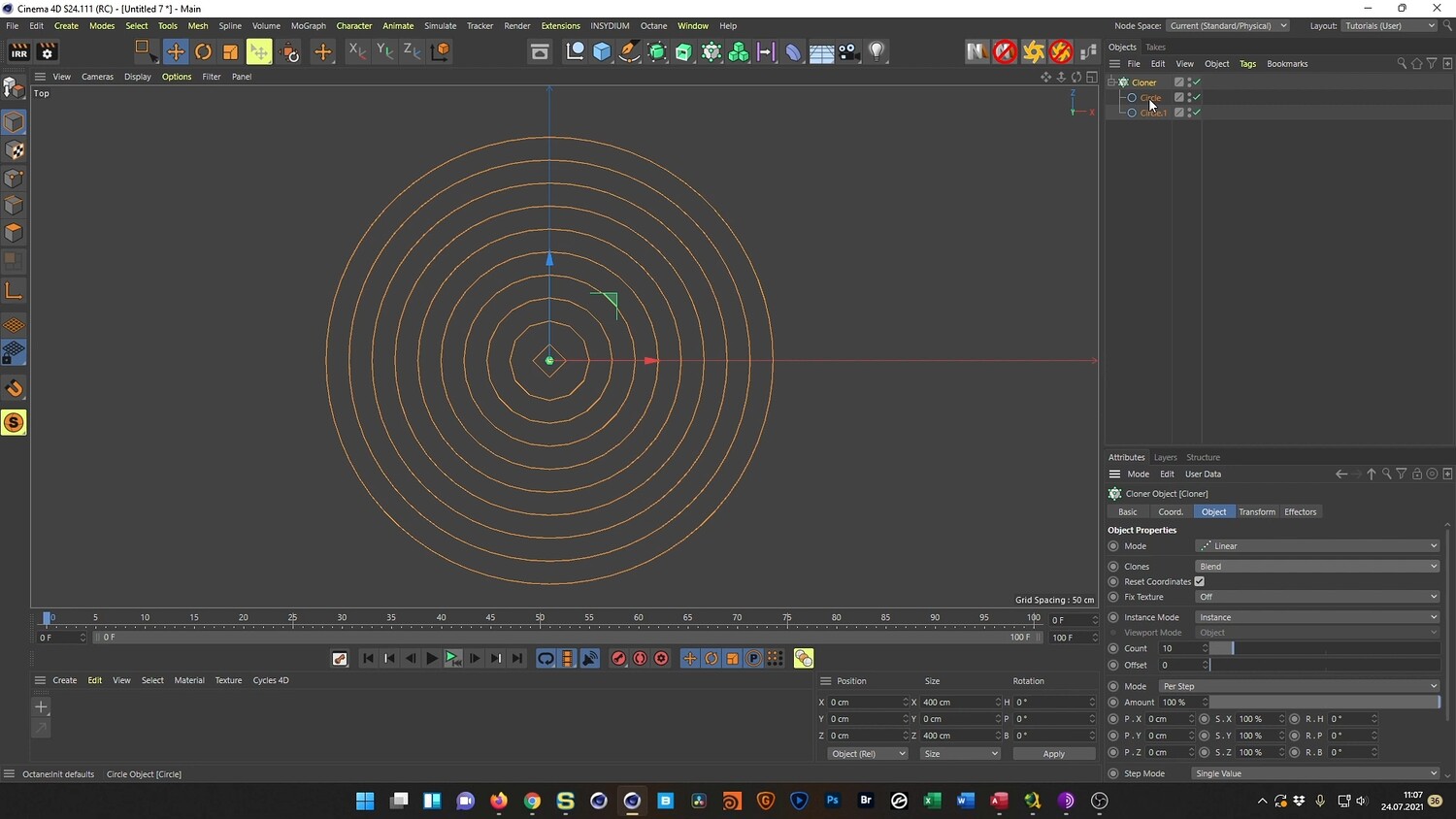Collapse the Cloner hierarchy in Objects

(x=1112, y=82)
